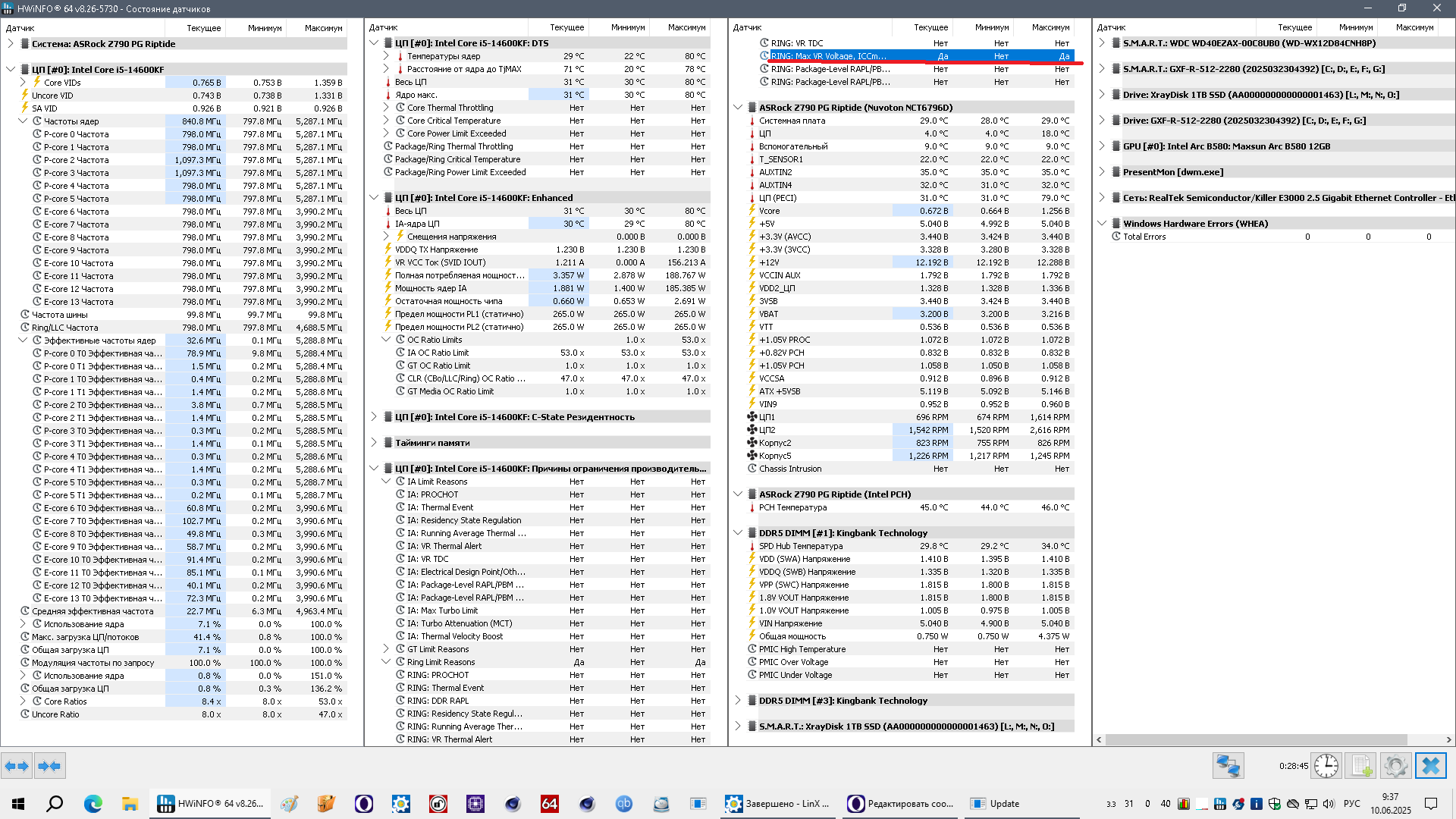This screenshot has height=819, width=1456.
Task: Collapse the DDR5 DIMM [#1] Kingbank group
Action: point(738,533)
